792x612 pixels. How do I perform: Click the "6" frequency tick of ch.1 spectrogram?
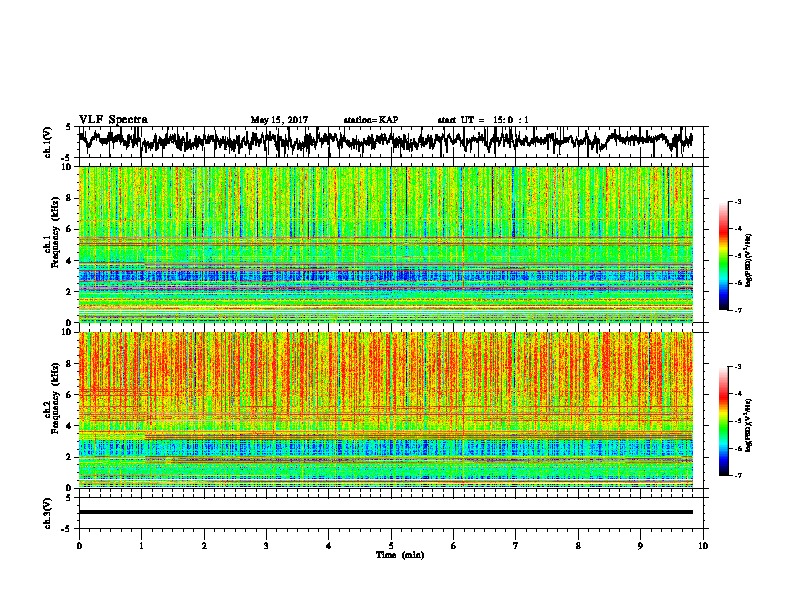click(x=71, y=229)
